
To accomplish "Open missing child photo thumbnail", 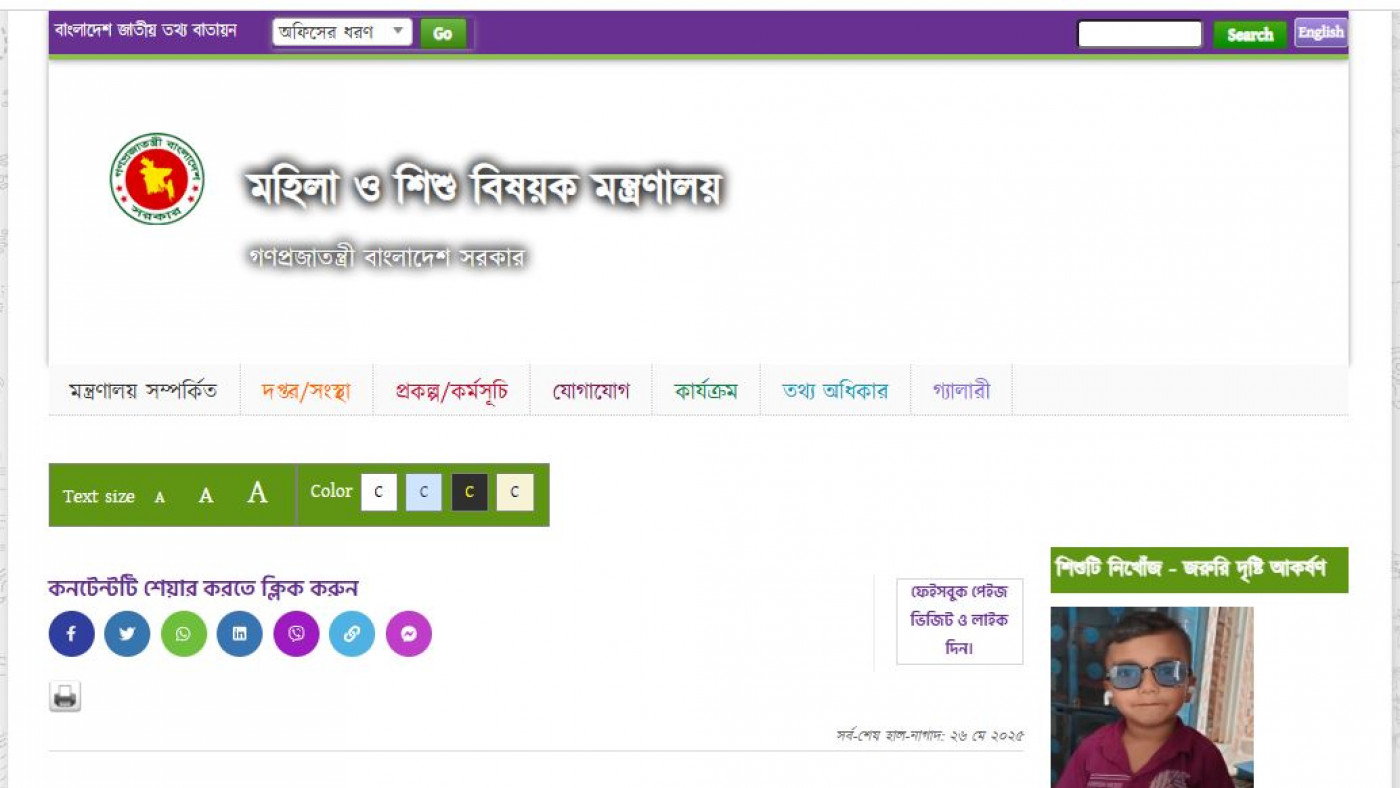I will 1151,697.
